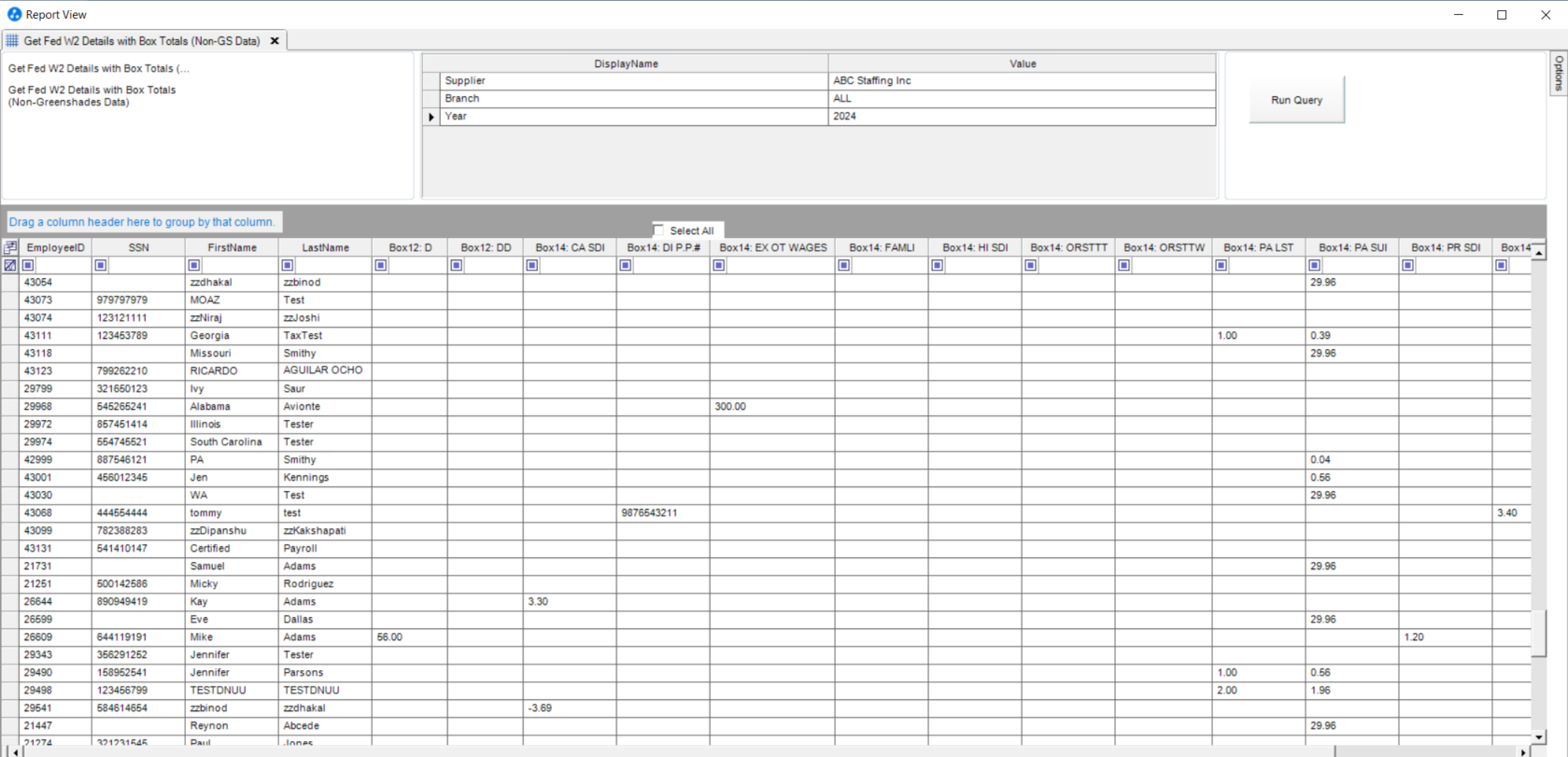
Task: Open the Supplier value ABC Staffing Inc
Action: 1021,81
